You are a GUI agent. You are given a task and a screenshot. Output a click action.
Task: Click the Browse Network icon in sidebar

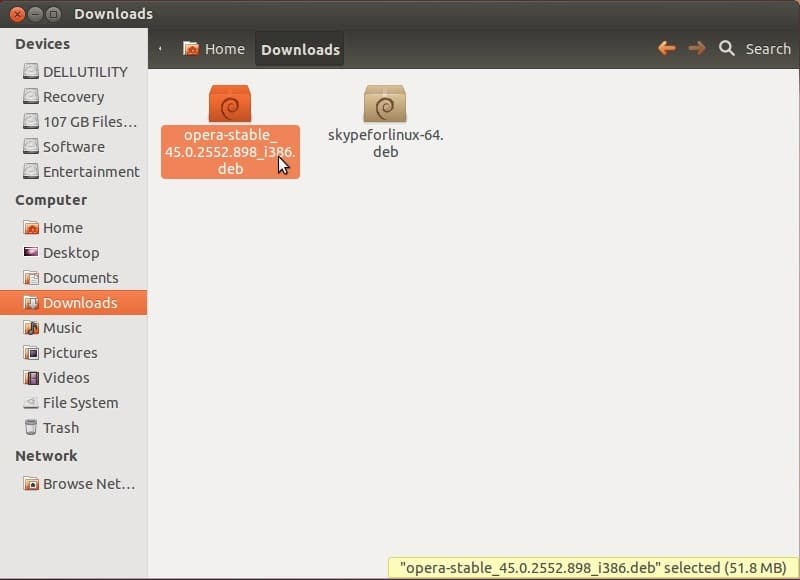[x=31, y=483]
